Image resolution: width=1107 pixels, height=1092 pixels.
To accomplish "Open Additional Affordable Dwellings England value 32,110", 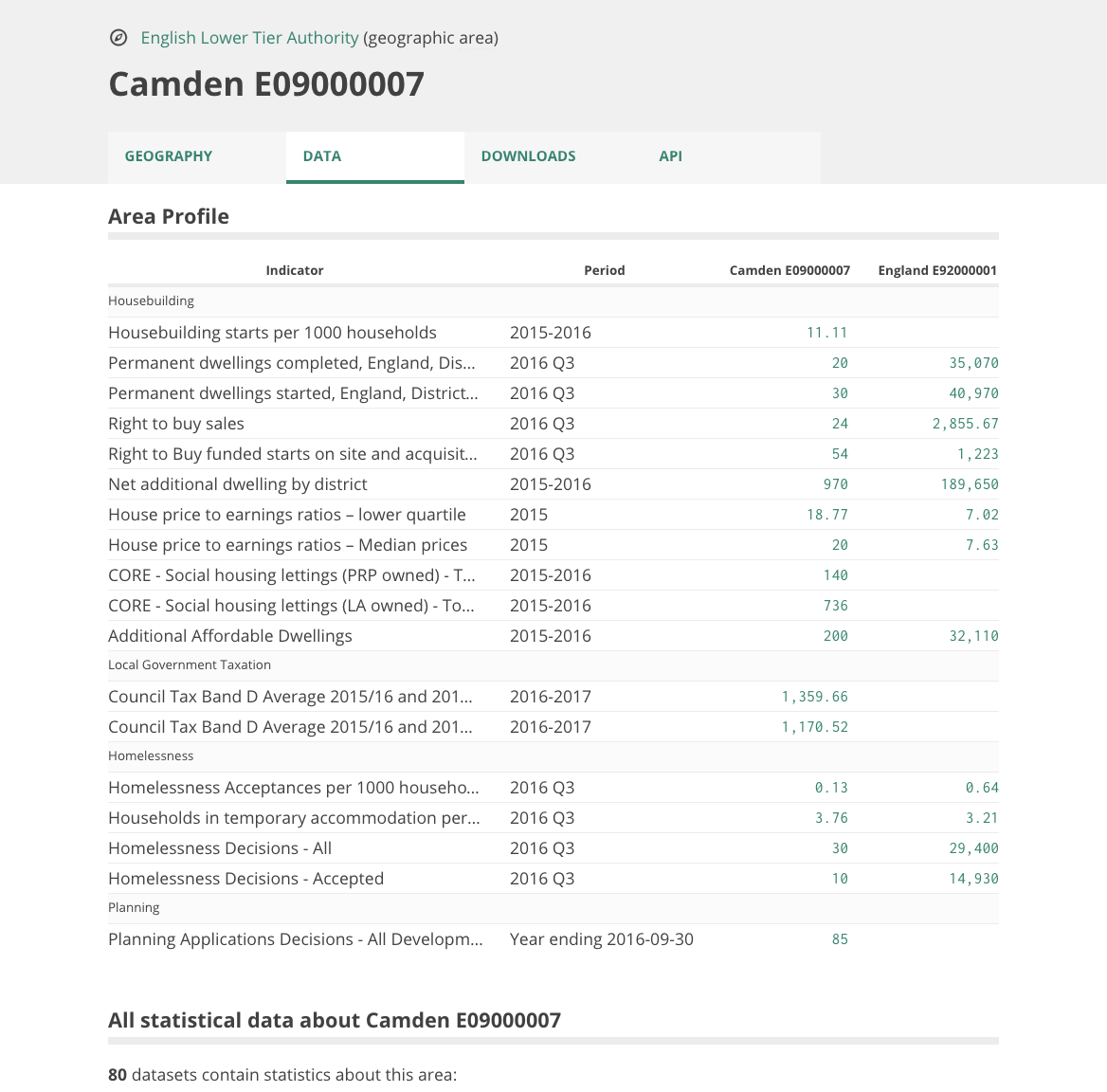I will (x=973, y=636).
